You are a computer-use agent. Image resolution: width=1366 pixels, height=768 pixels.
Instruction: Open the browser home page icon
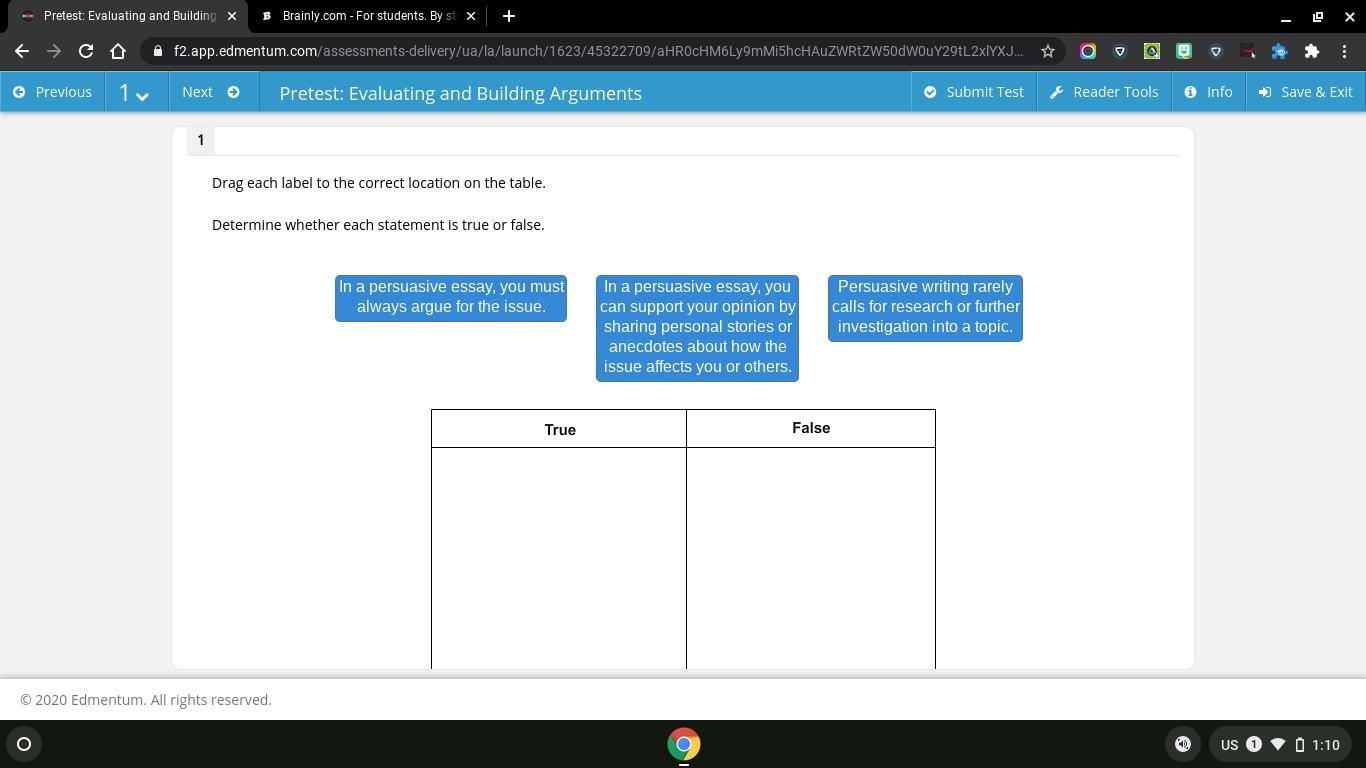pos(118,51)
